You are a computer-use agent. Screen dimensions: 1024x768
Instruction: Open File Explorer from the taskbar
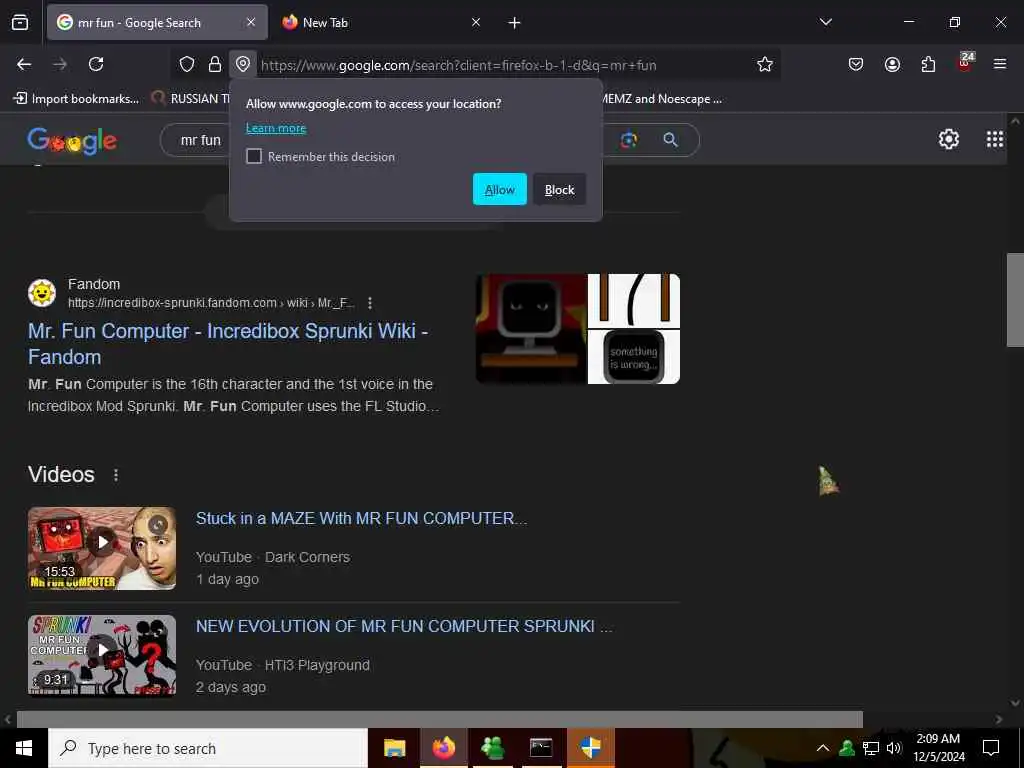click(394, 748)
